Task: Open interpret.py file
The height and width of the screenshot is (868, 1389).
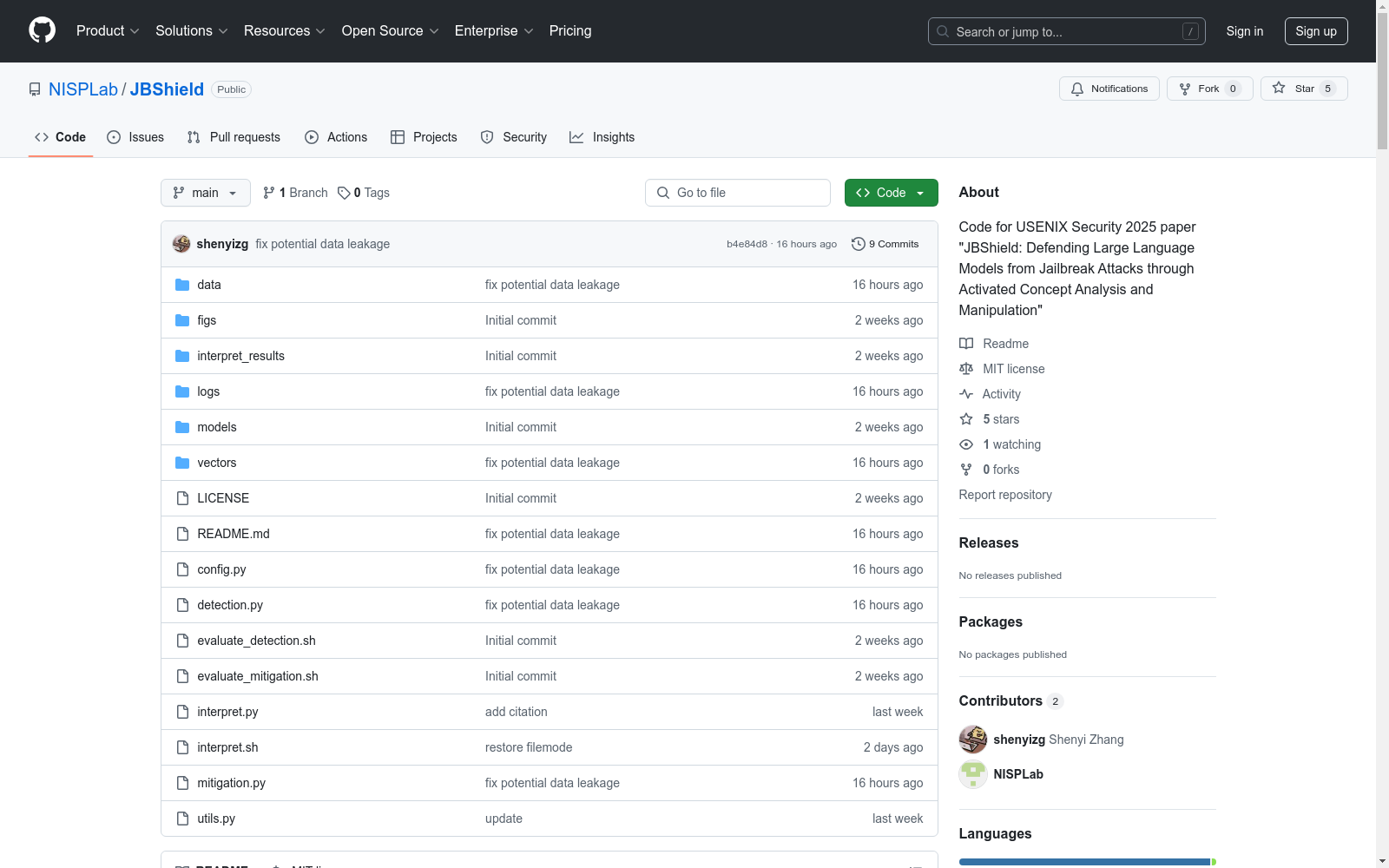Action: [227, 712]
